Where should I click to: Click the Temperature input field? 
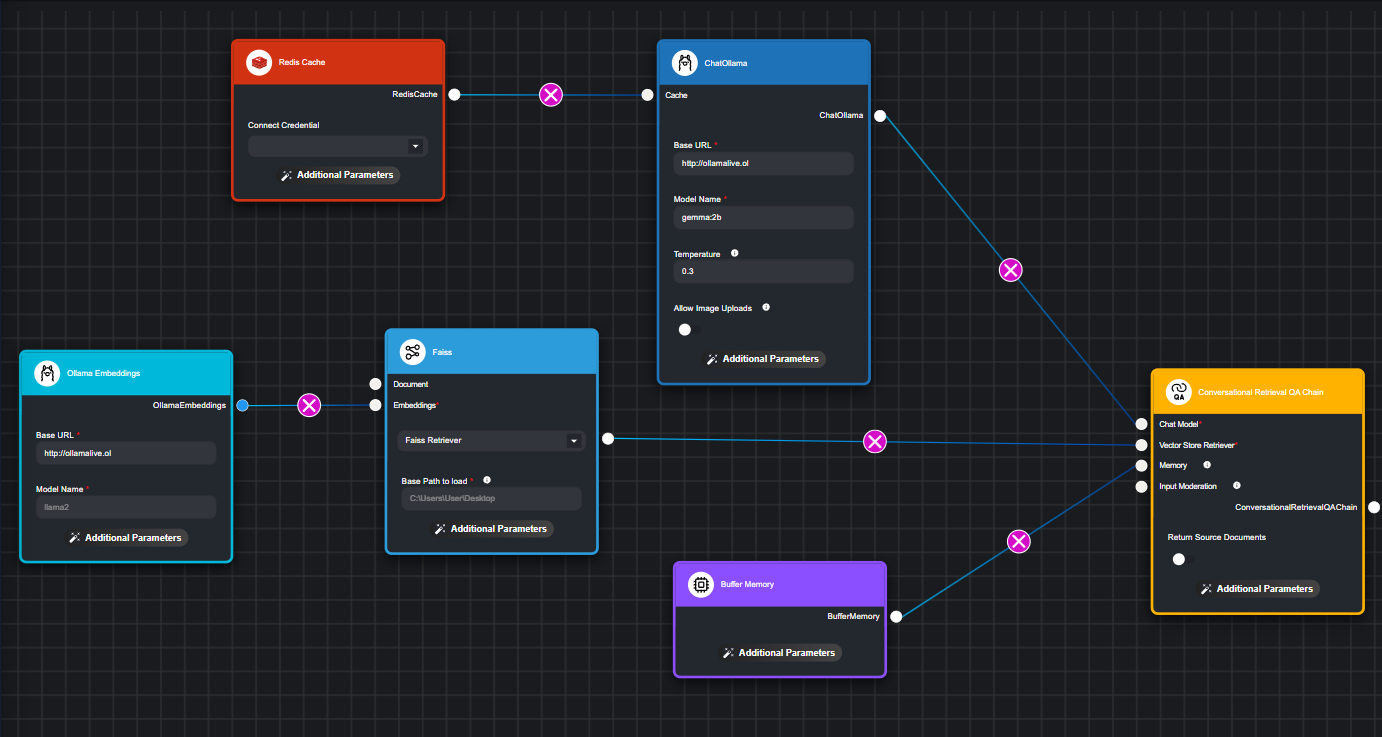pos(764,271)
